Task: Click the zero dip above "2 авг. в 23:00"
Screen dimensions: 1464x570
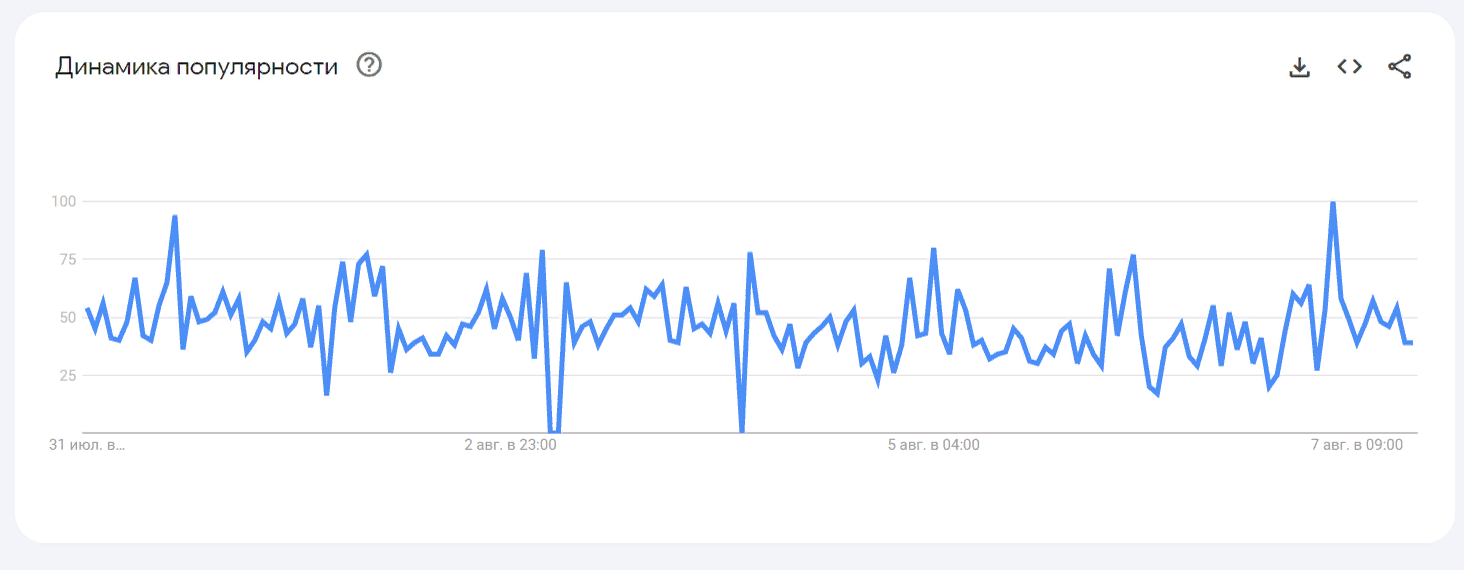Action: tap(554, 431)
